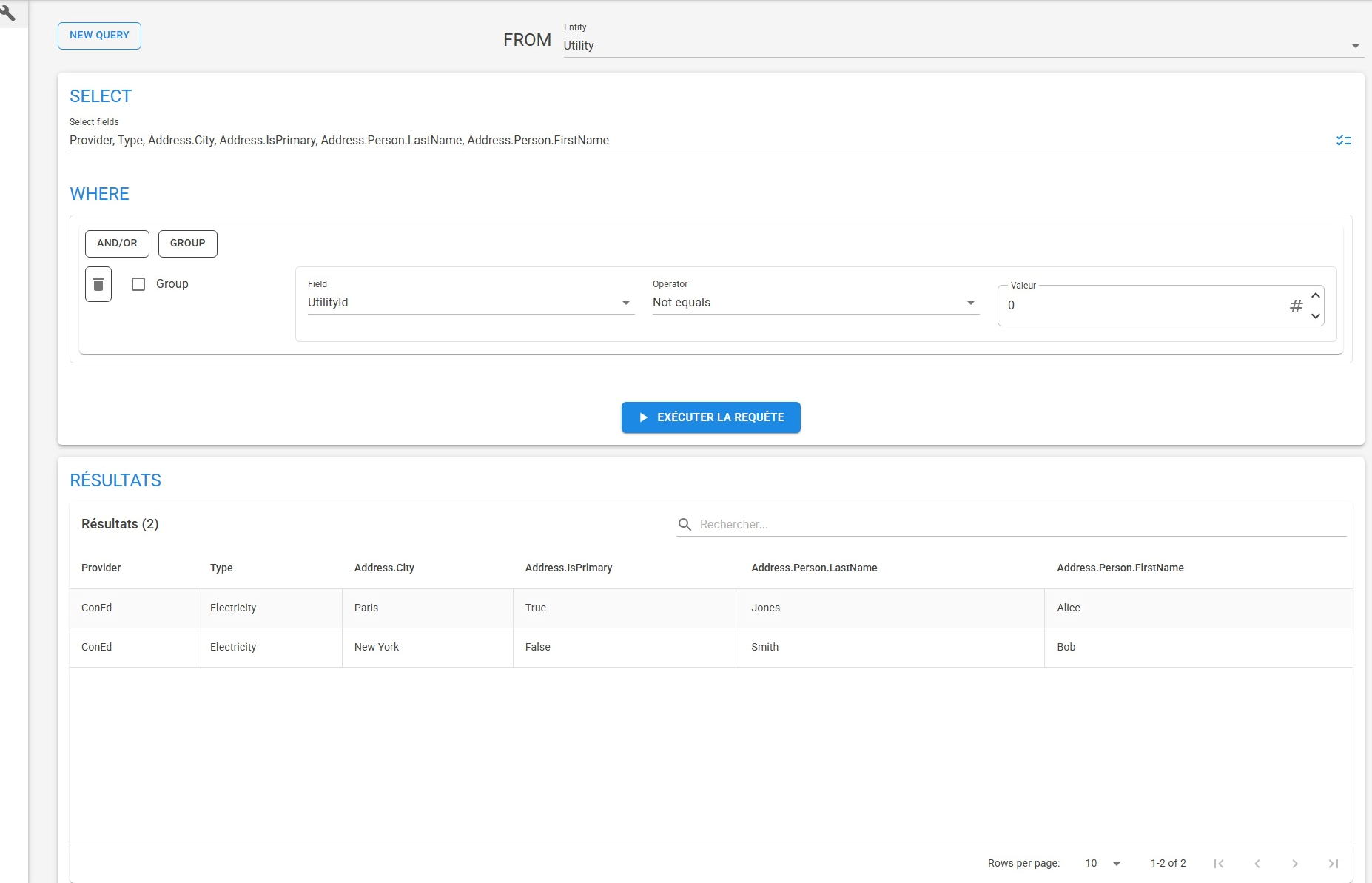Go to next results page
The image size is (1372, 883).
pos(1295,863)
